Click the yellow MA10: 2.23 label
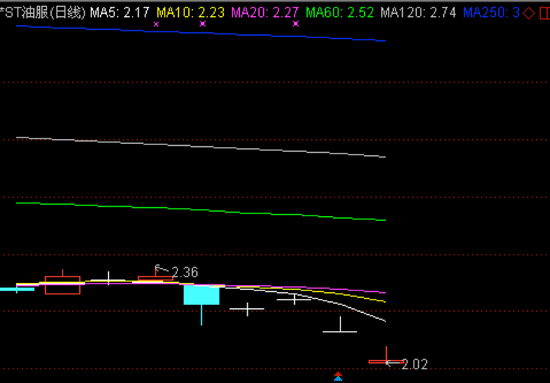Viewport: 550px width, 383px height. (x=190, y=13)
